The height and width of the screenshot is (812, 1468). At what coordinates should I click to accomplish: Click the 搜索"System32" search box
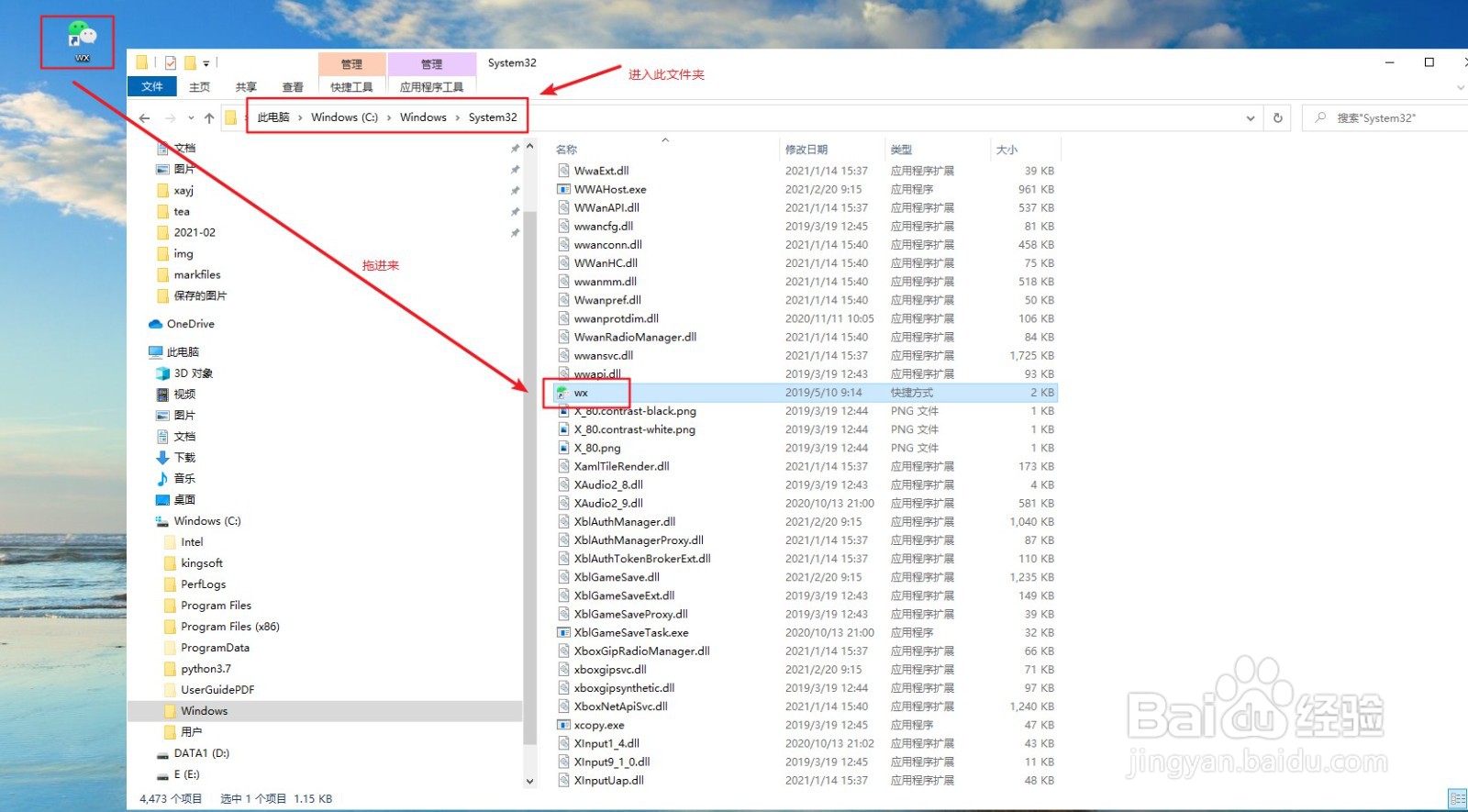click(x=1385, y=117)
